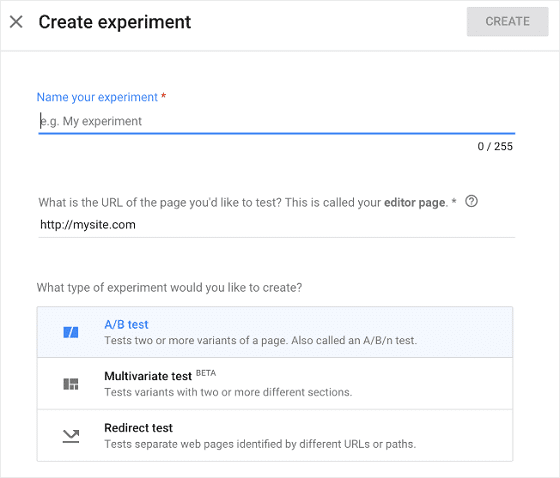
Task: Select the Multivariate test icon
Action: [71, 384]
